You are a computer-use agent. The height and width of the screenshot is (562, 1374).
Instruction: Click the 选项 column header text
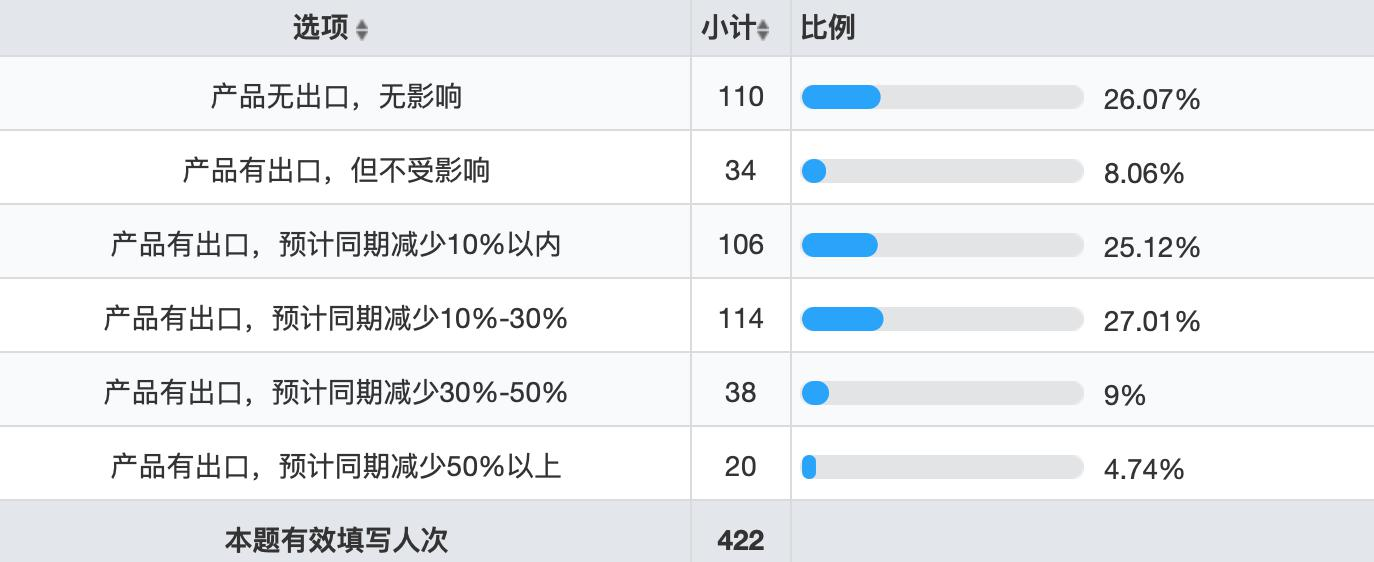pyautogui.click(x=320, y=28)
